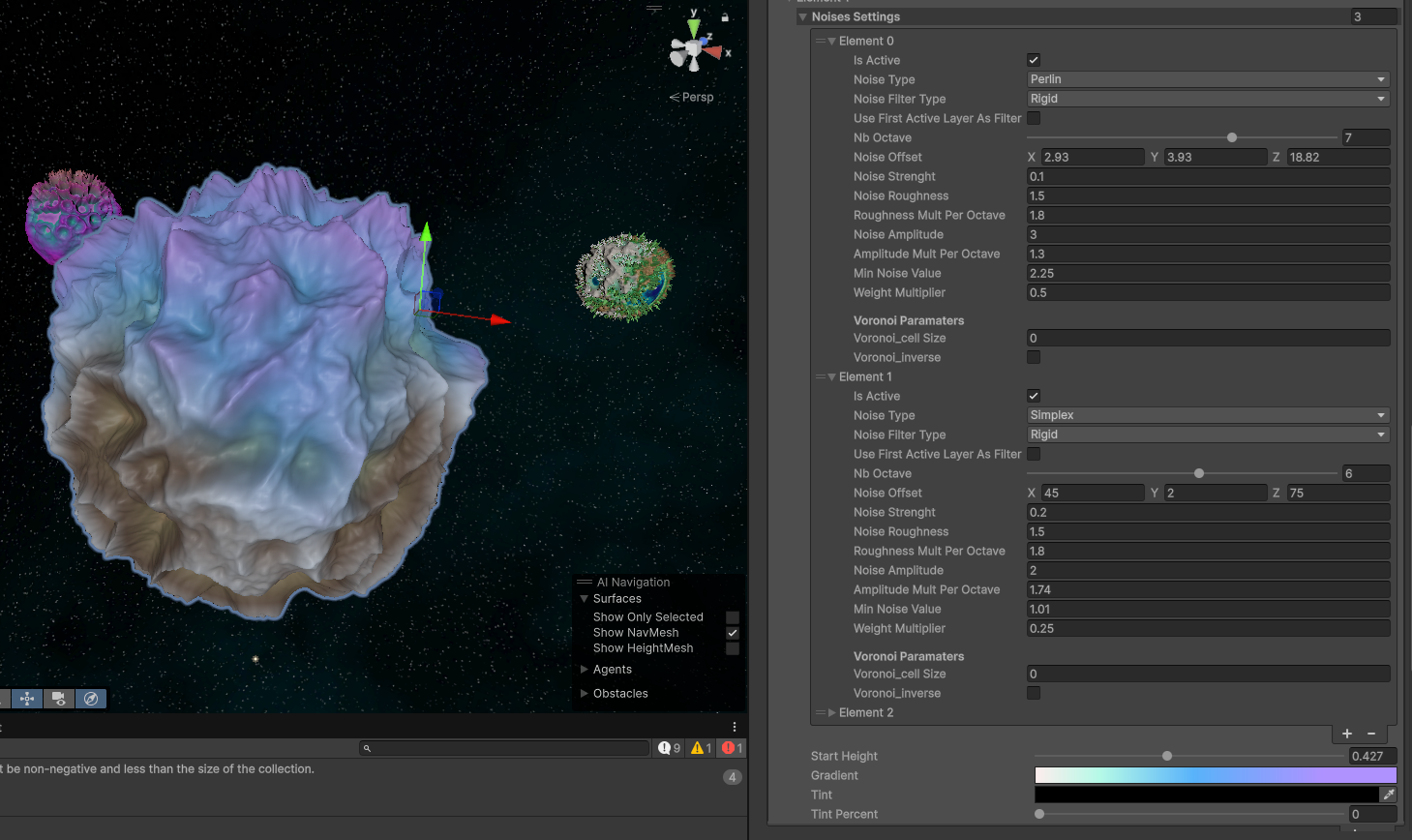The height and width of the screenshot is (840, 1412).
Task: Toggle console error messages filter
Action: tap(732, 748)
